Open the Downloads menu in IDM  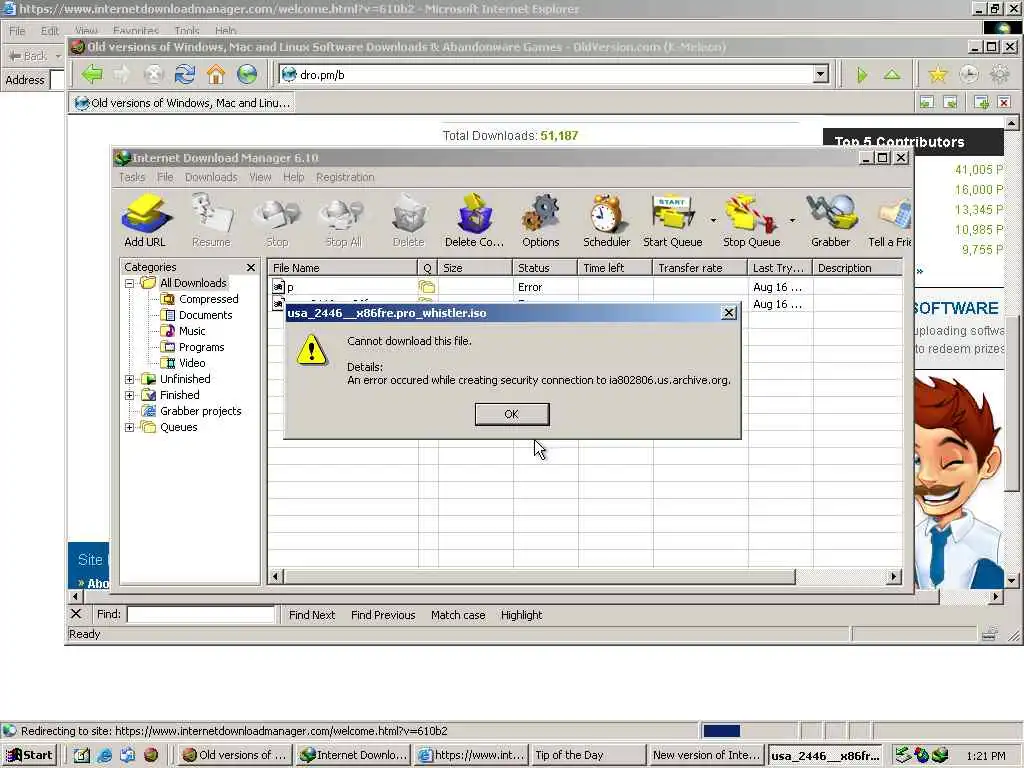211,177
